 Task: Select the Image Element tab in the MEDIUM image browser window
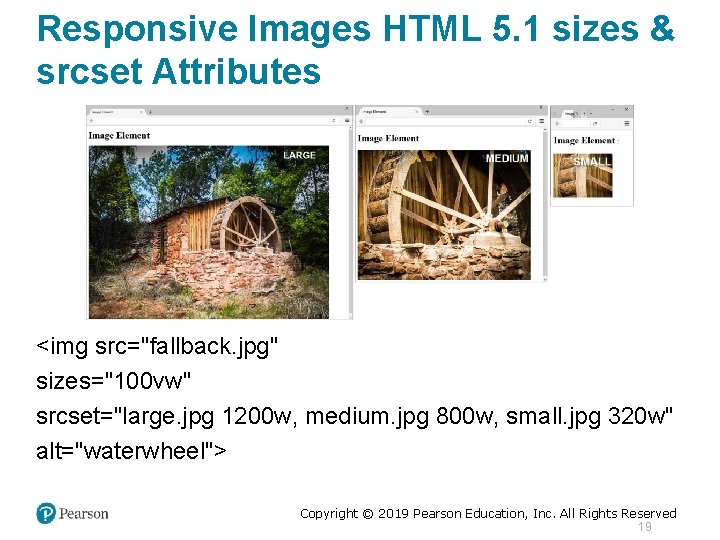click(x=389, y=112)
